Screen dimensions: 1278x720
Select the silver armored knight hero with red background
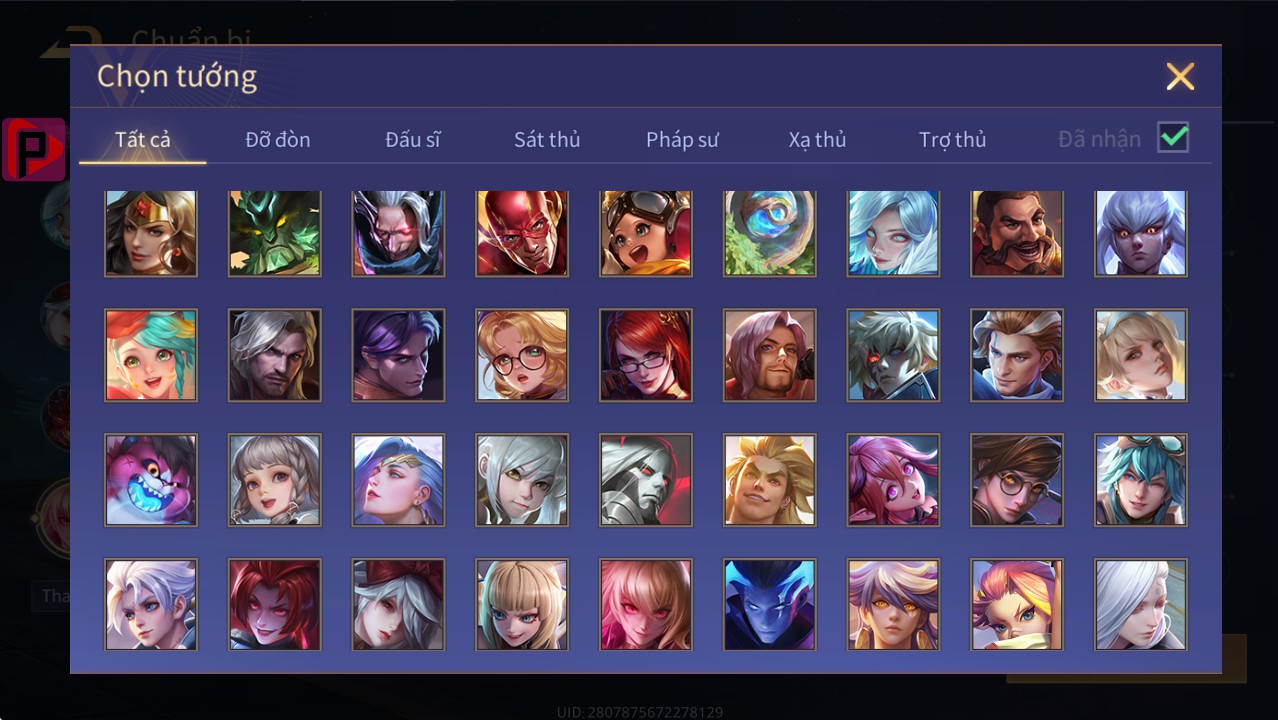(646, 480)
